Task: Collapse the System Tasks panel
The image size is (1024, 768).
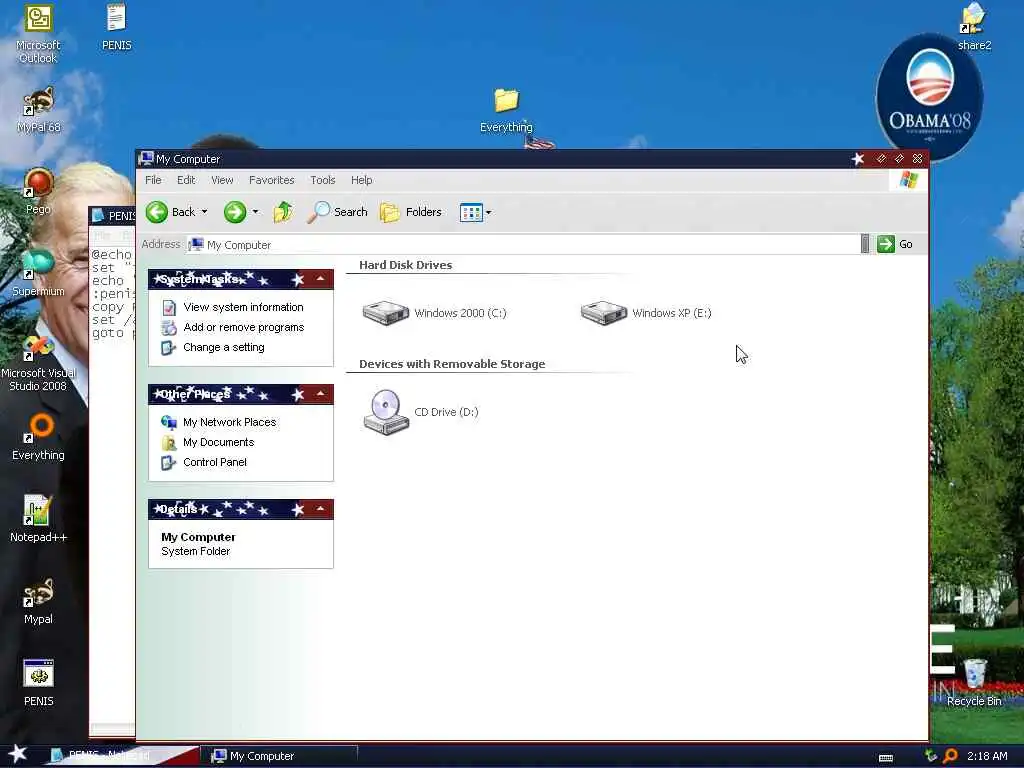Action: click(x=321, y=280)
